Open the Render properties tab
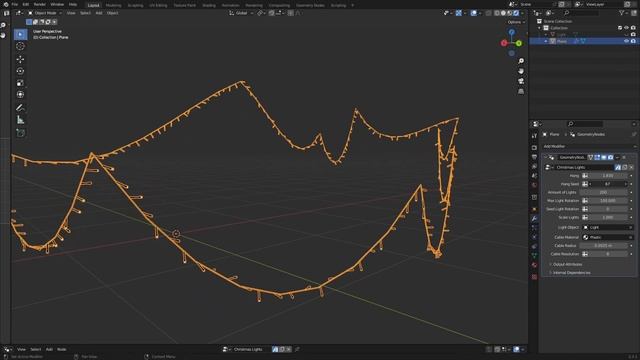640x360 pixels. (534, 147)
